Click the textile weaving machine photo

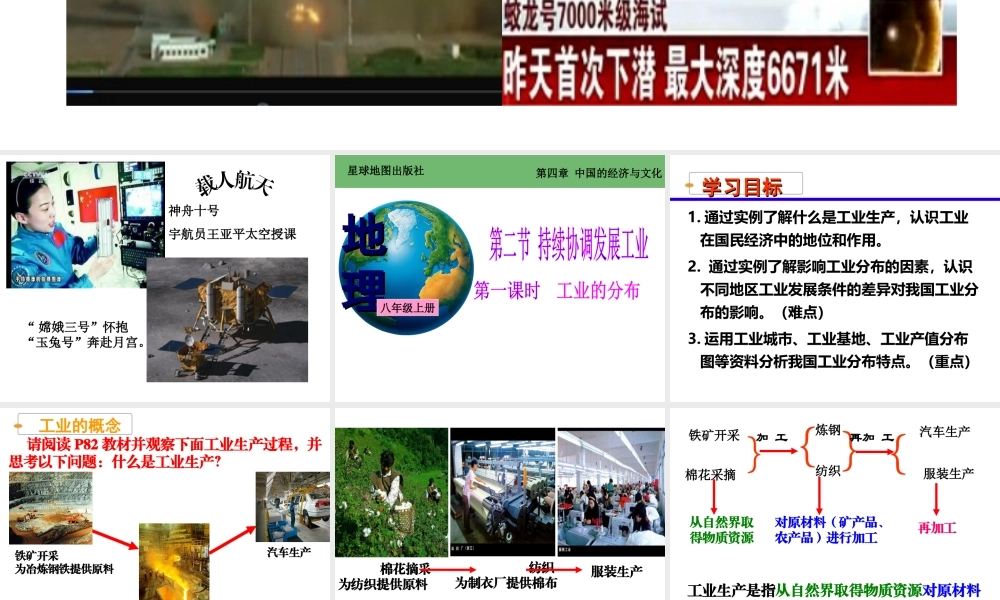(x=503, y=492)
